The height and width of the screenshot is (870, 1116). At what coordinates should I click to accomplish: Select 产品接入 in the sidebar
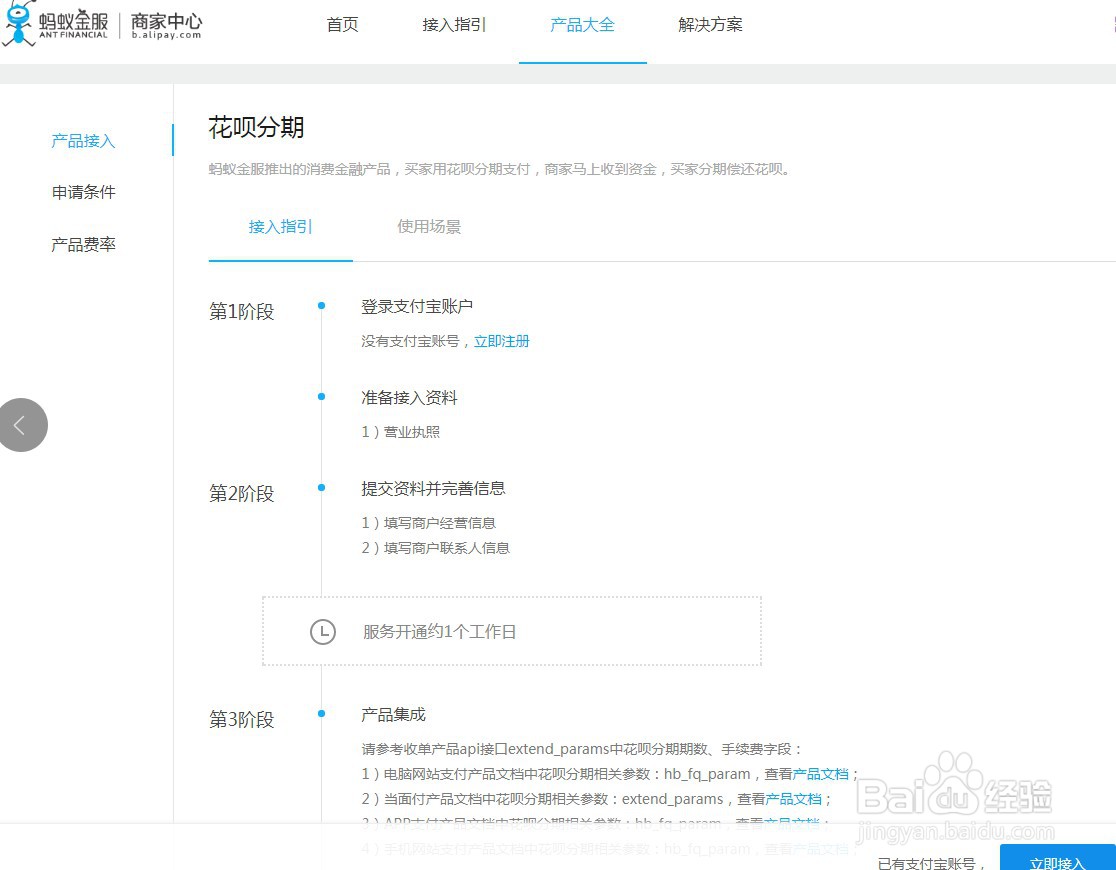[83, 141]
